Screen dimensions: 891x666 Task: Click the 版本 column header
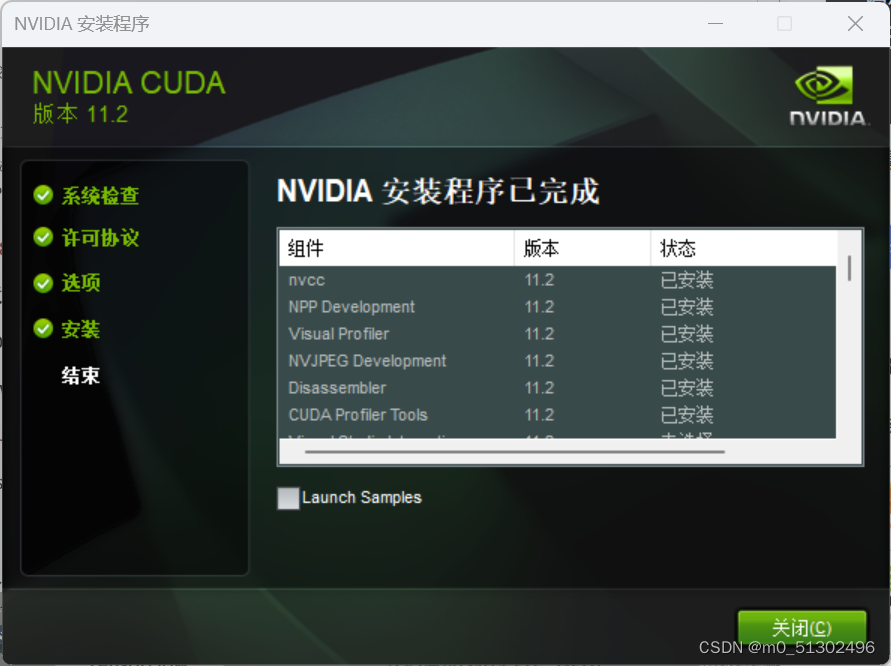pos(582,248)
